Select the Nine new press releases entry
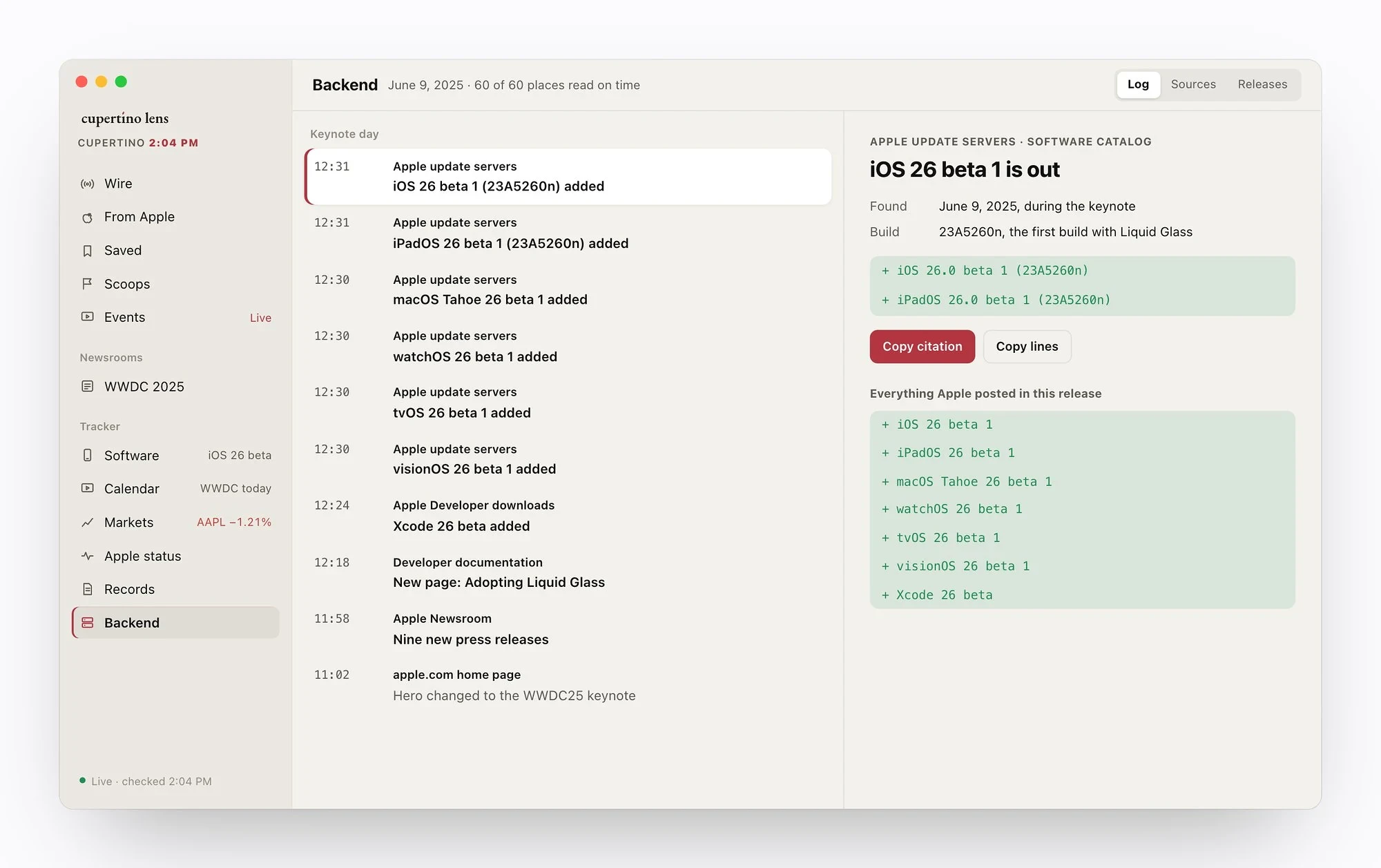This screenshot has width=1381, height=868. coord(568,629)
